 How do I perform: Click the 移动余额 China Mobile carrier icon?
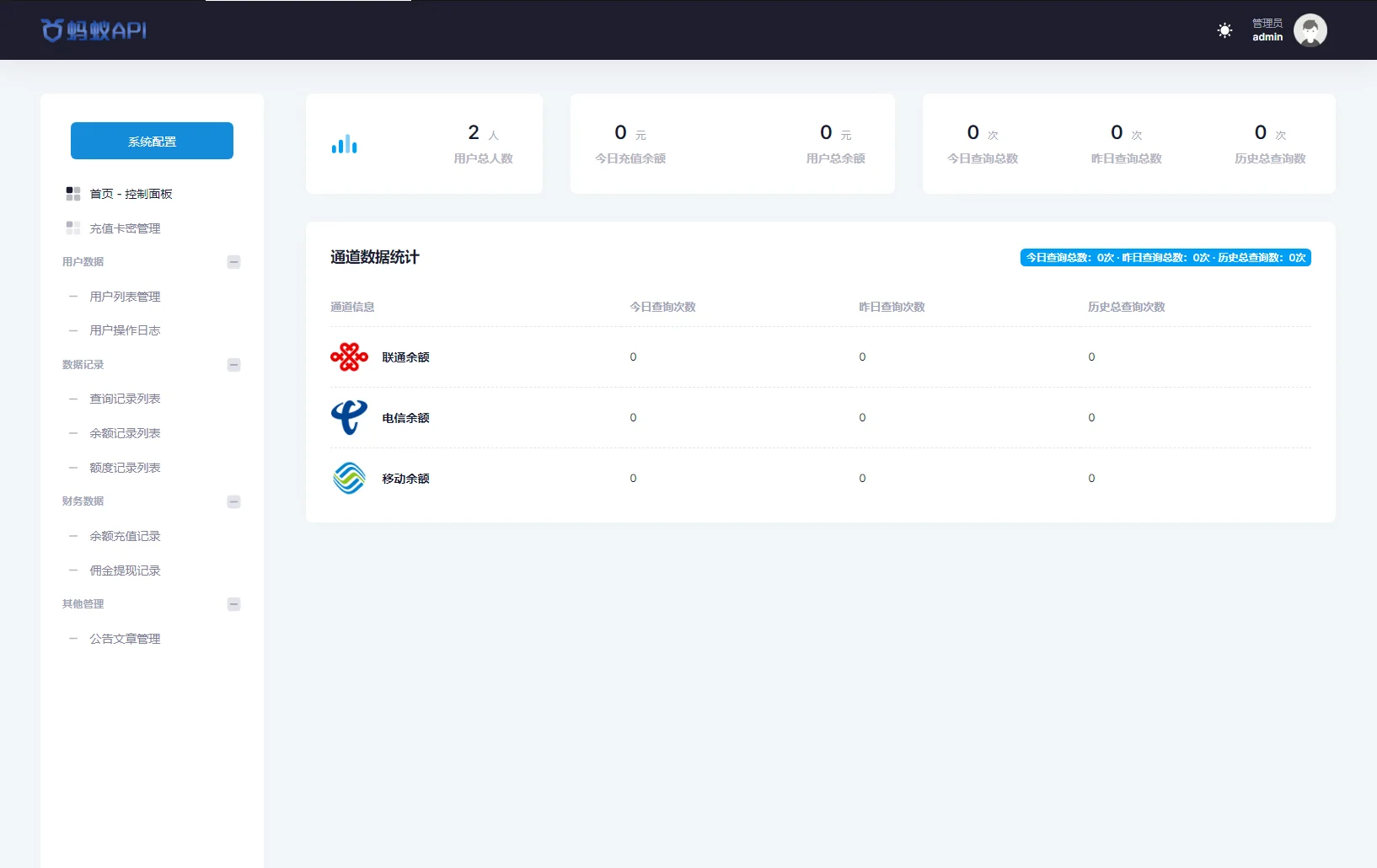[x=349, y=478]
